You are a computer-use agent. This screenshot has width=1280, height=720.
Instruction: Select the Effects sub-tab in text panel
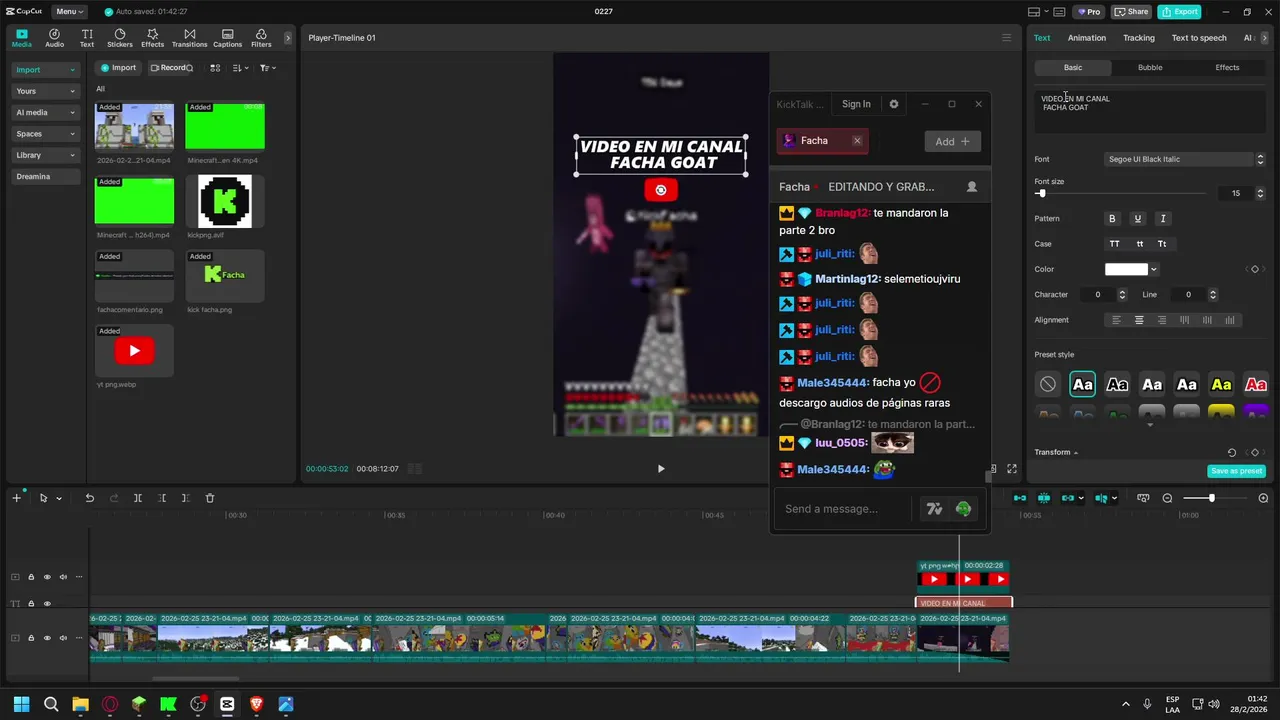coord(1227,67)
